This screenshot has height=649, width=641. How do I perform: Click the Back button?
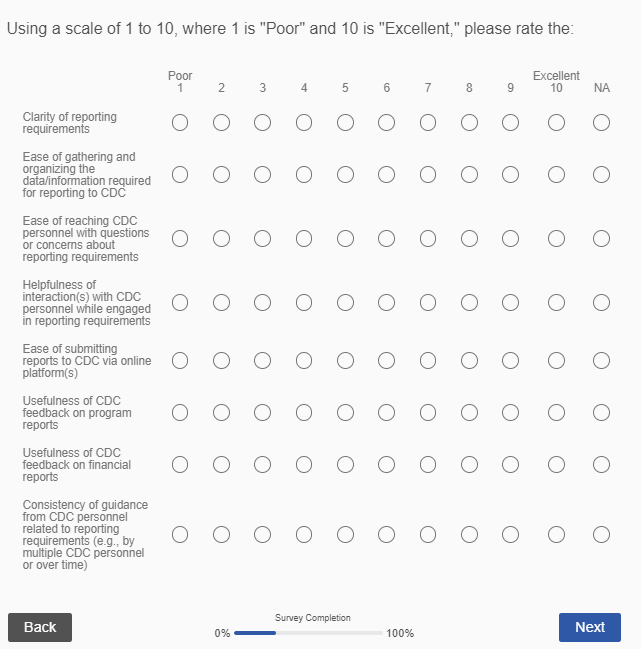click(40, 627)
